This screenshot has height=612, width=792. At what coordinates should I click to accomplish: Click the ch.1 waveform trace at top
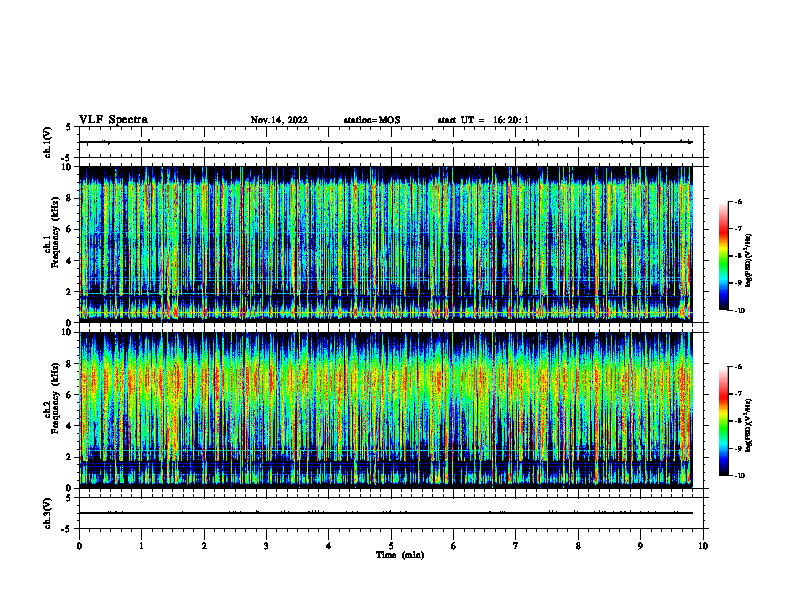(385, 142)
